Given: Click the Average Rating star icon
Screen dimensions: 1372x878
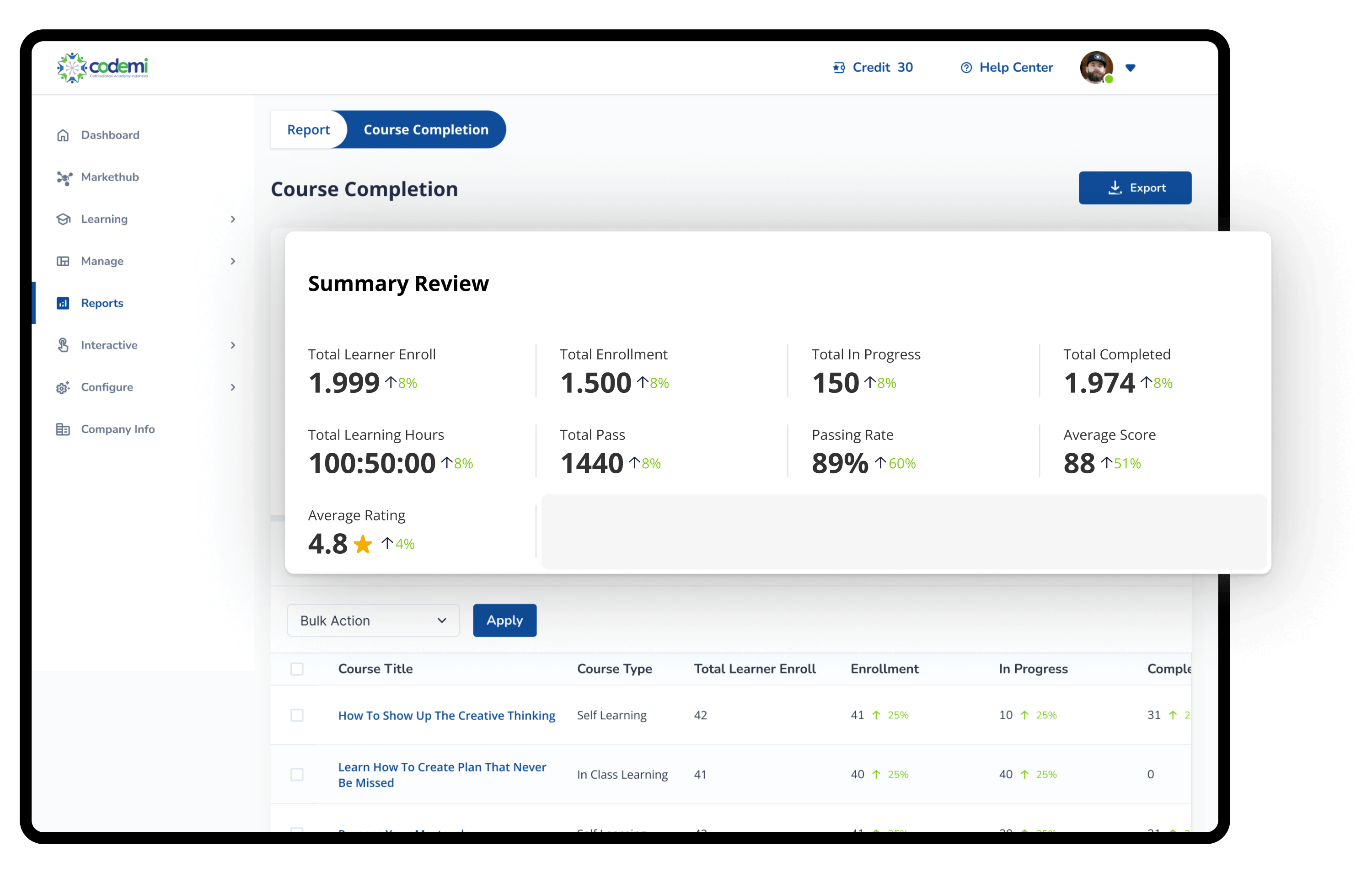Looking at the screenshot, I should tap(363, 544).
